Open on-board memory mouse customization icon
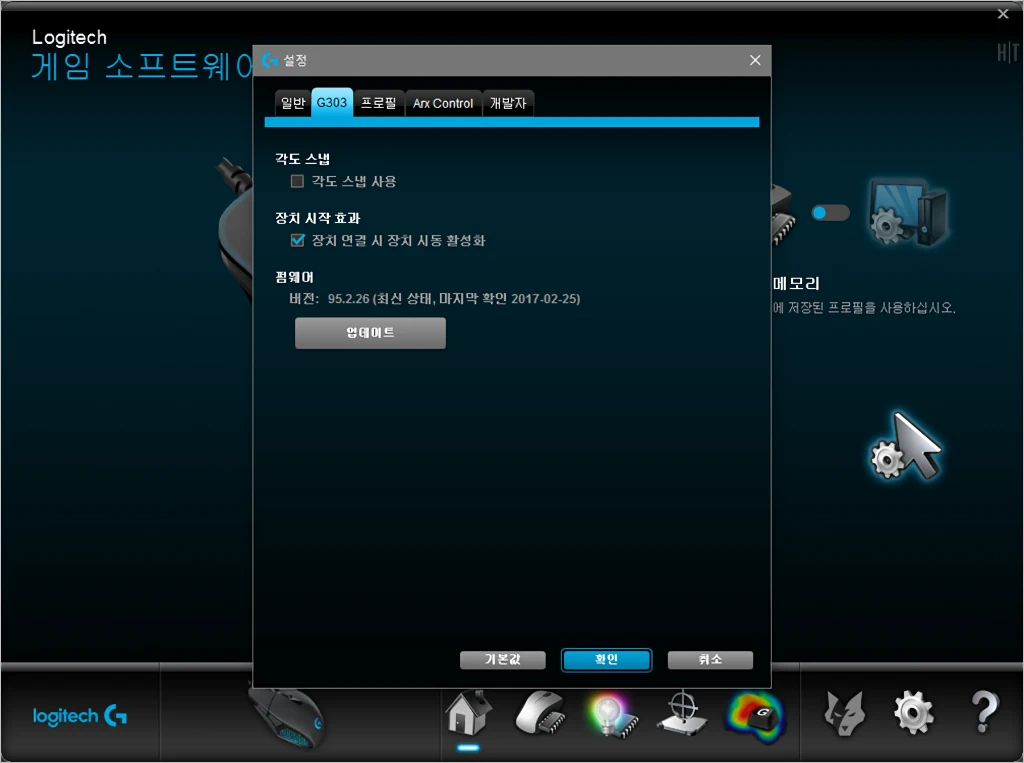The height and width of the screenshot is (763, 1024). coord(540,713)
